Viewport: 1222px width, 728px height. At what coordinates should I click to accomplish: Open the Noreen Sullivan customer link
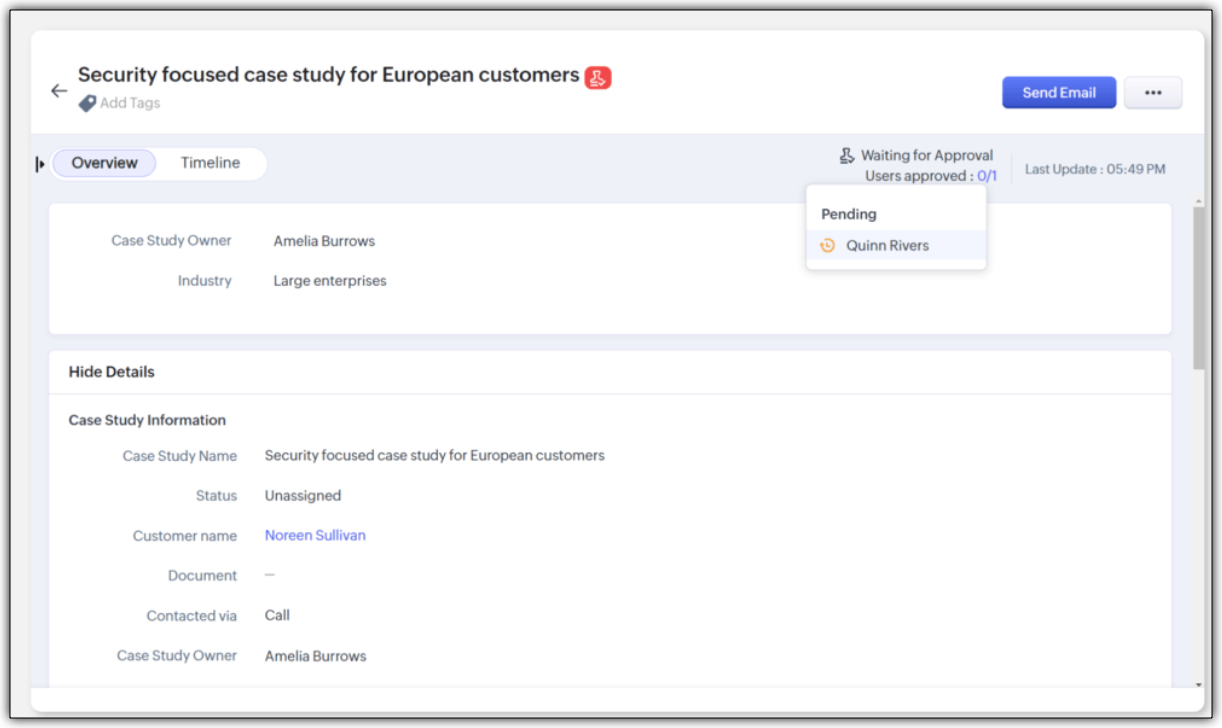(315, 535)
